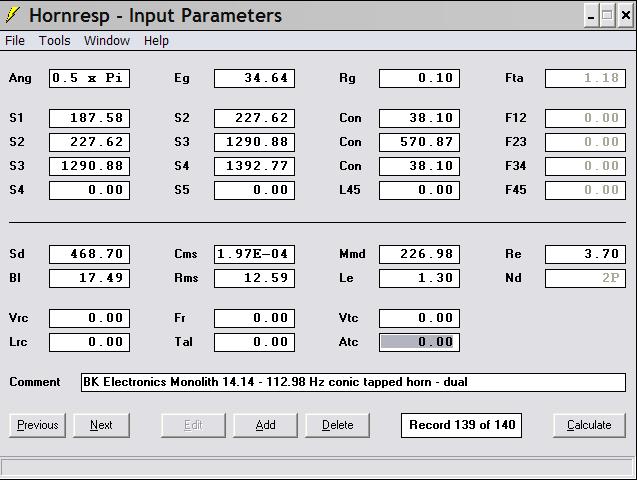Click the Mmd field with 226.98
637x480 pixels.
coord(419,254)
